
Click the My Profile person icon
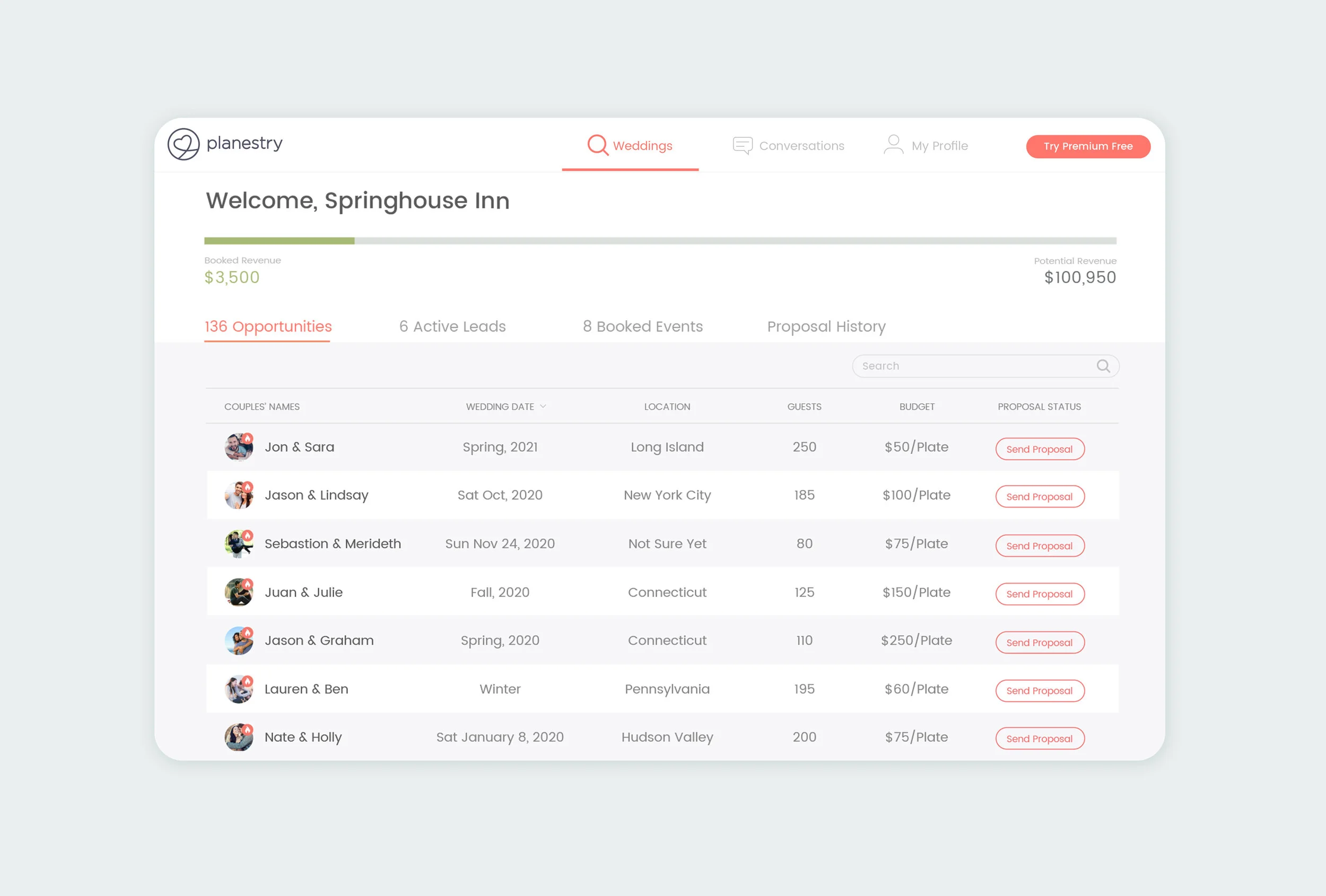point(893,144)
